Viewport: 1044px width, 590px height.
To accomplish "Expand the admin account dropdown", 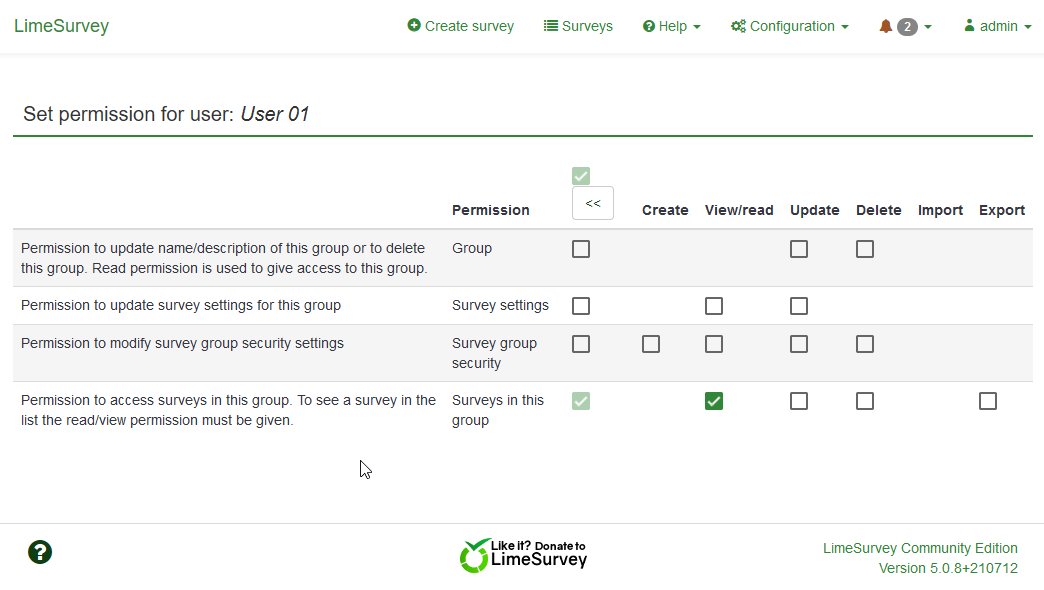I will (x=998, y=27).
